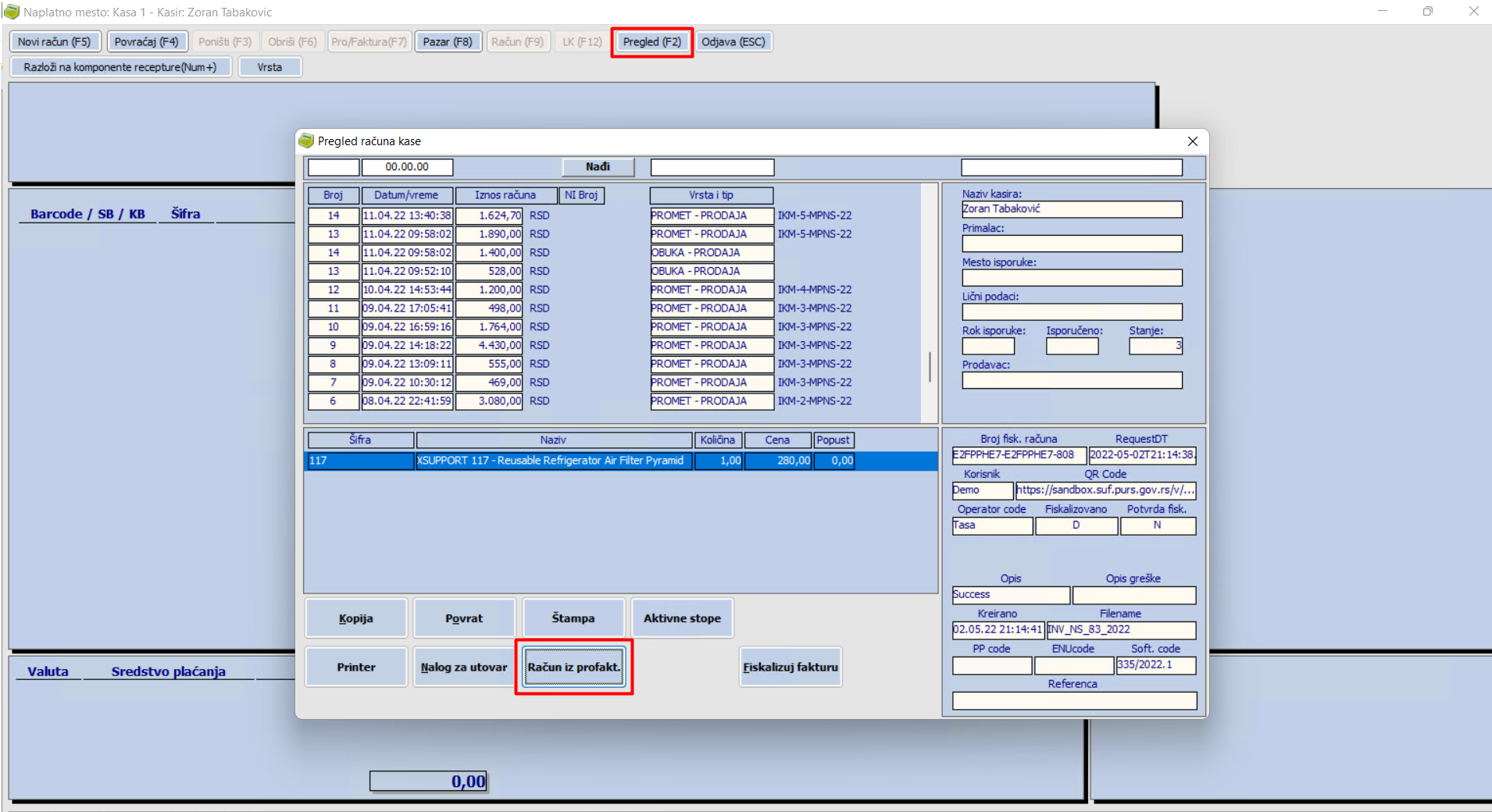Click the QR Code URL field
The width and height of the screenshot is (1492, 812).
pos(1105,490)
